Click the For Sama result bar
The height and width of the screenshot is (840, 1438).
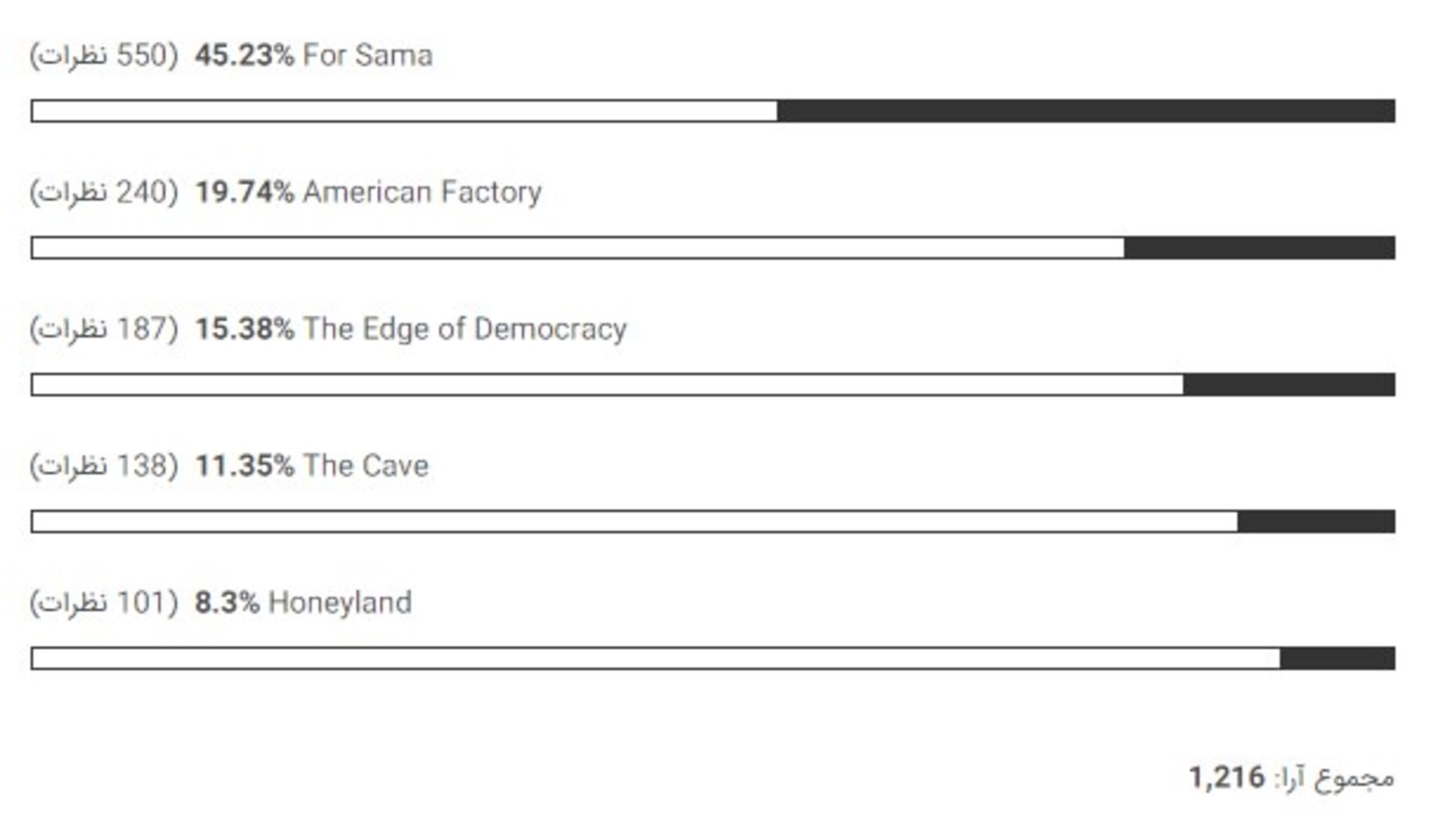(x=713, y=111)
